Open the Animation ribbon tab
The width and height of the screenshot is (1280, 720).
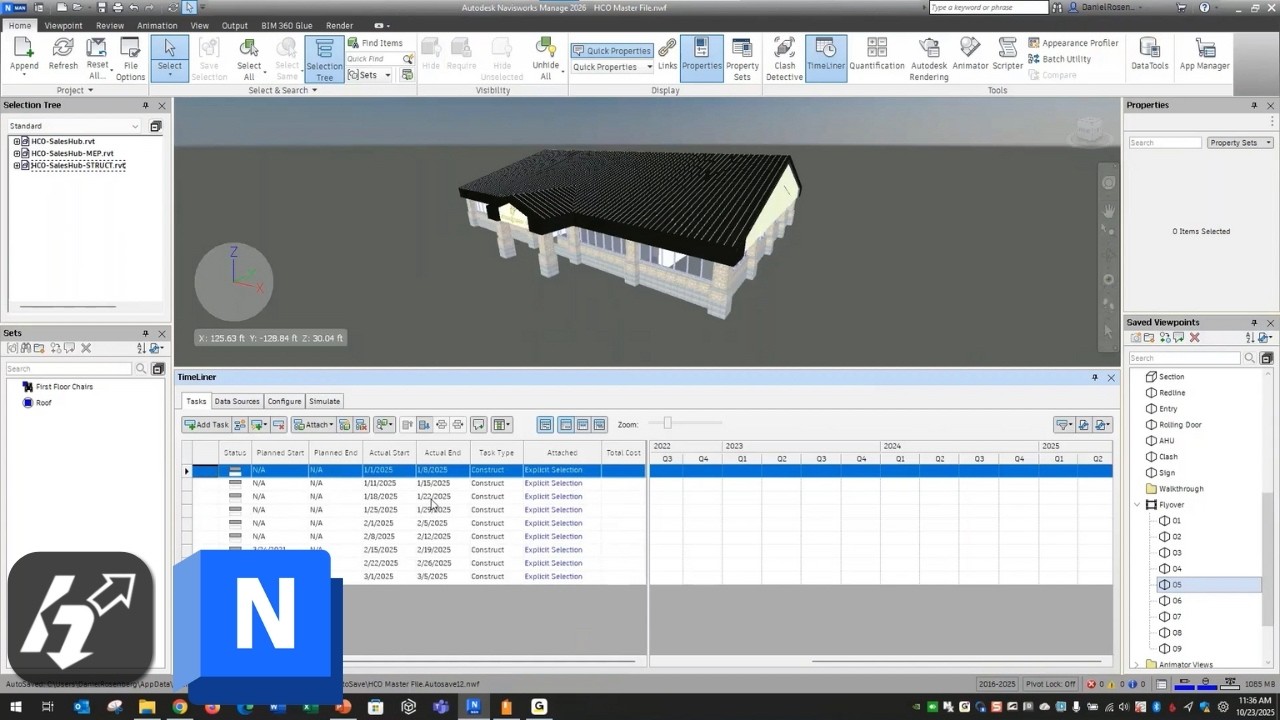coord(157,25)
